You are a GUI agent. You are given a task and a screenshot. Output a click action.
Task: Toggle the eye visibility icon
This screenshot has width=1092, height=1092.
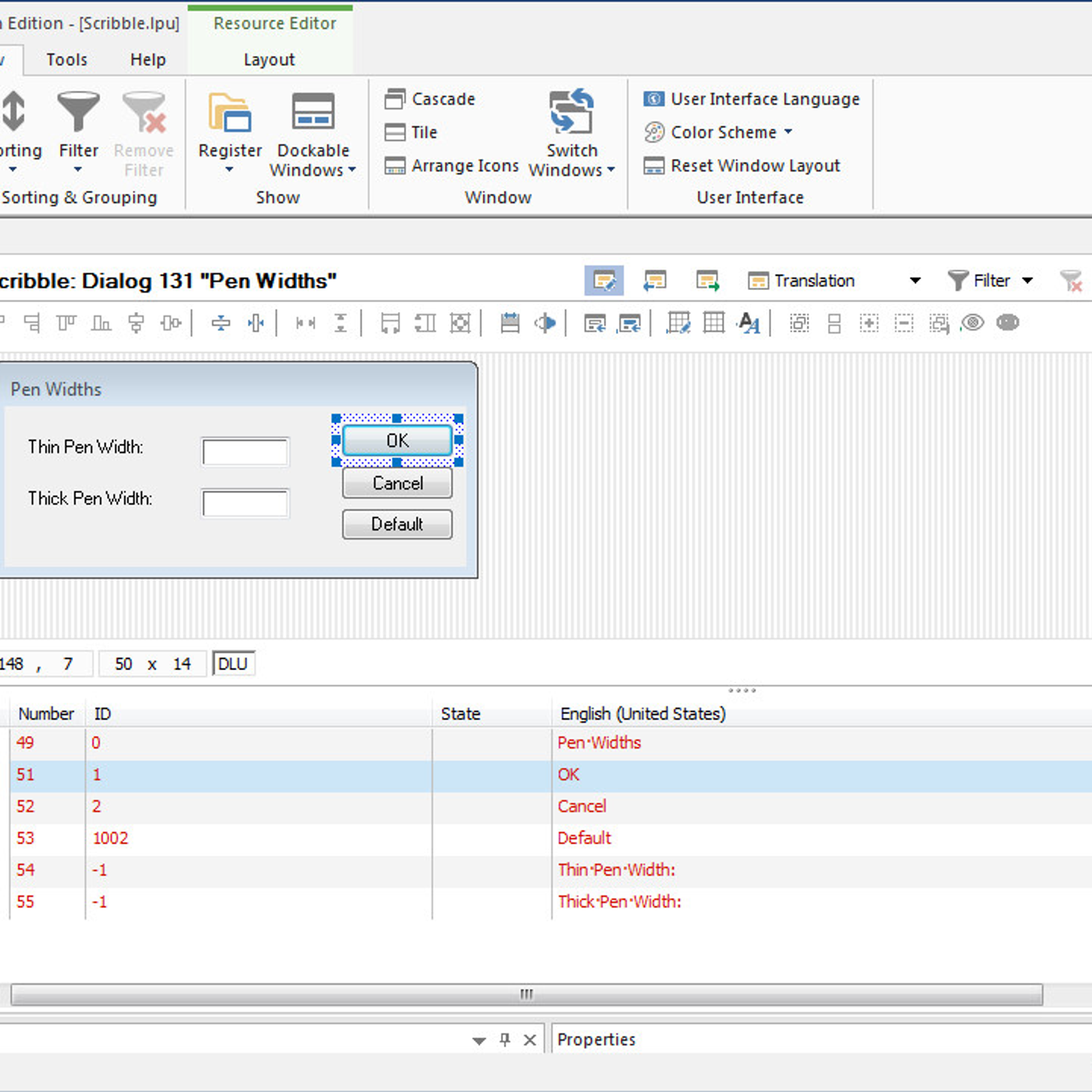[973, 323]
